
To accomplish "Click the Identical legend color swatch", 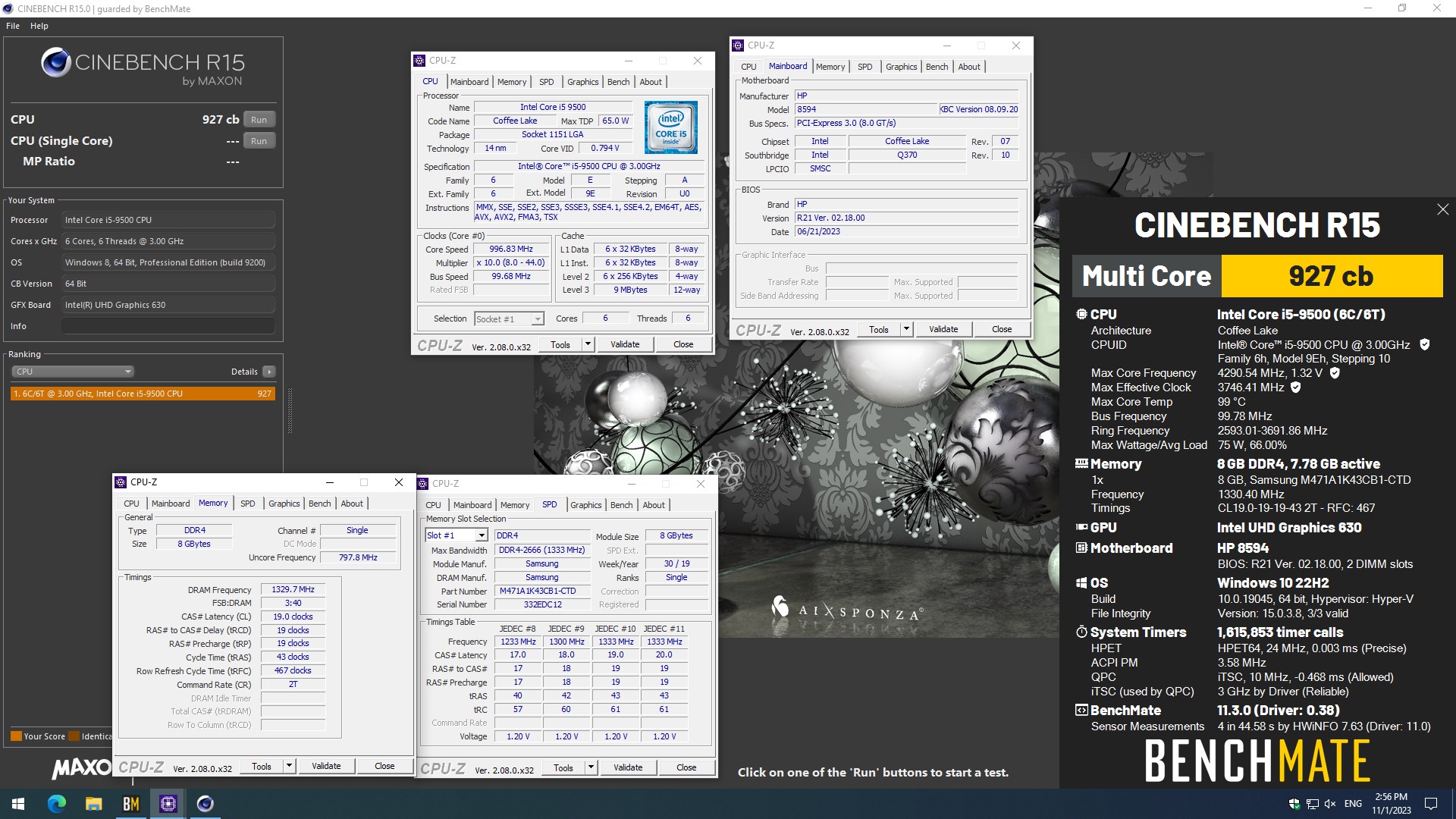I will [74, 736].
